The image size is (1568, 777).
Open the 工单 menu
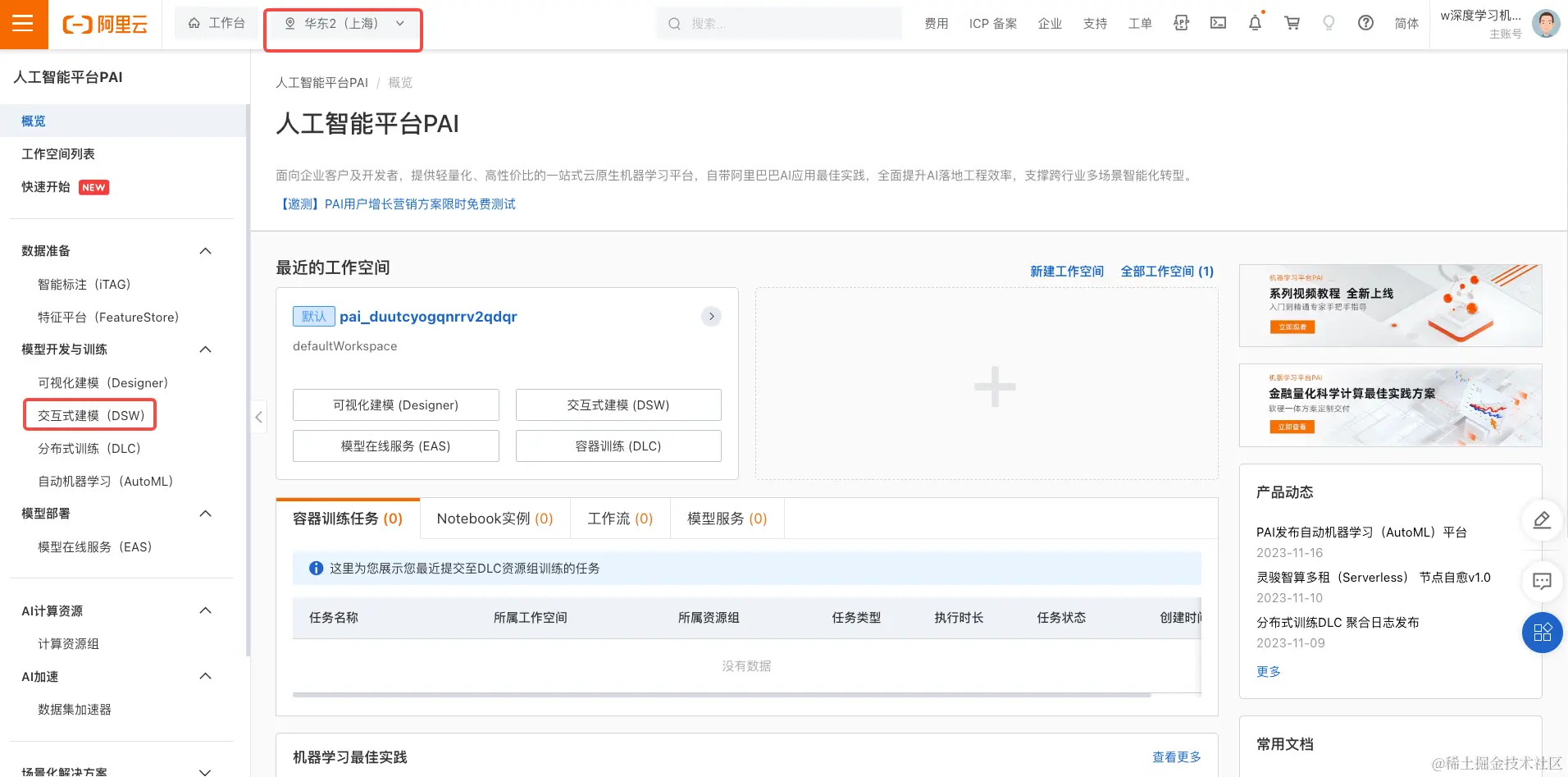pyautogui.click(x=1140, y=24)
